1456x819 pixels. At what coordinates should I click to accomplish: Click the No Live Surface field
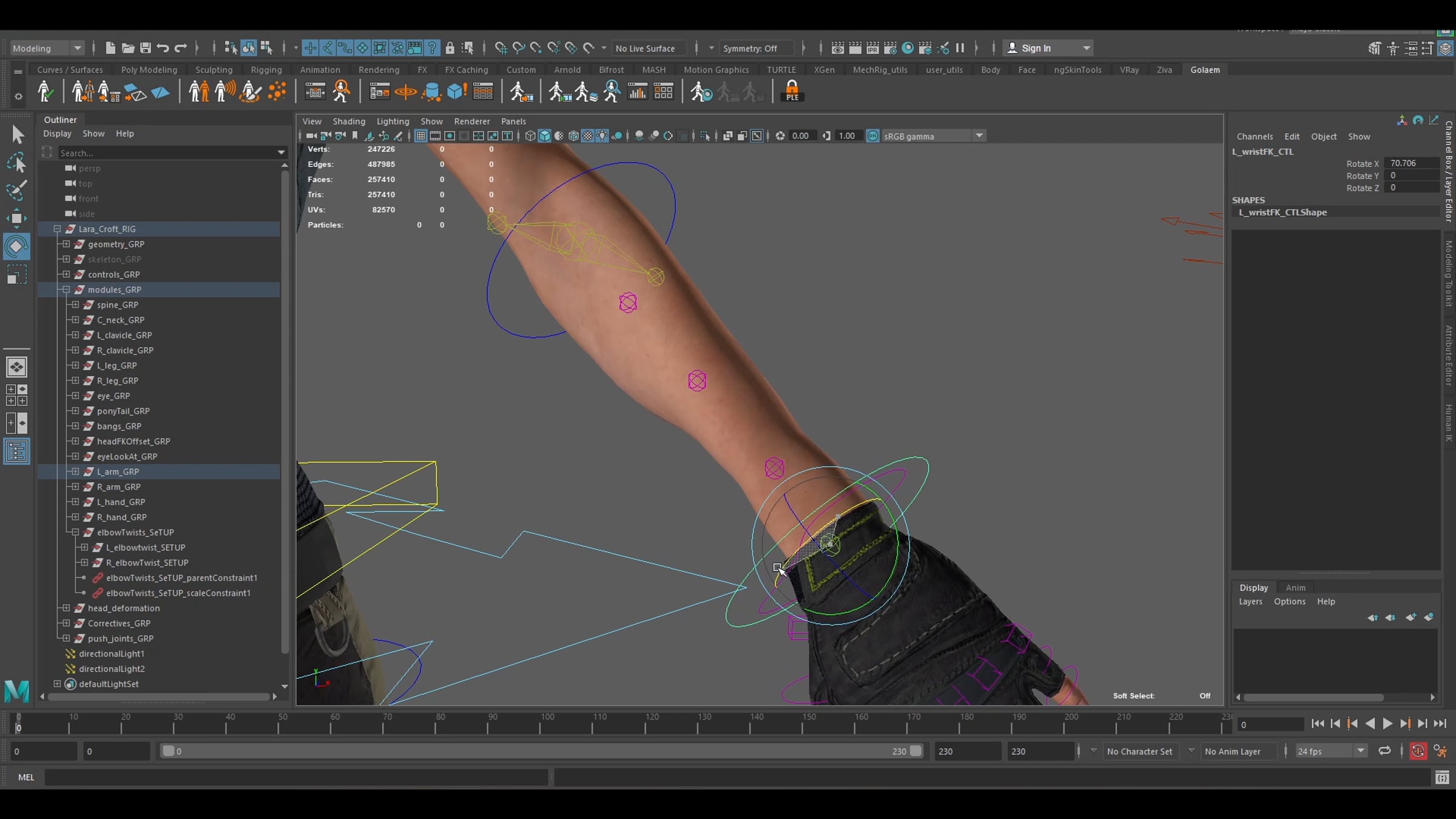(x=649, y=48)
